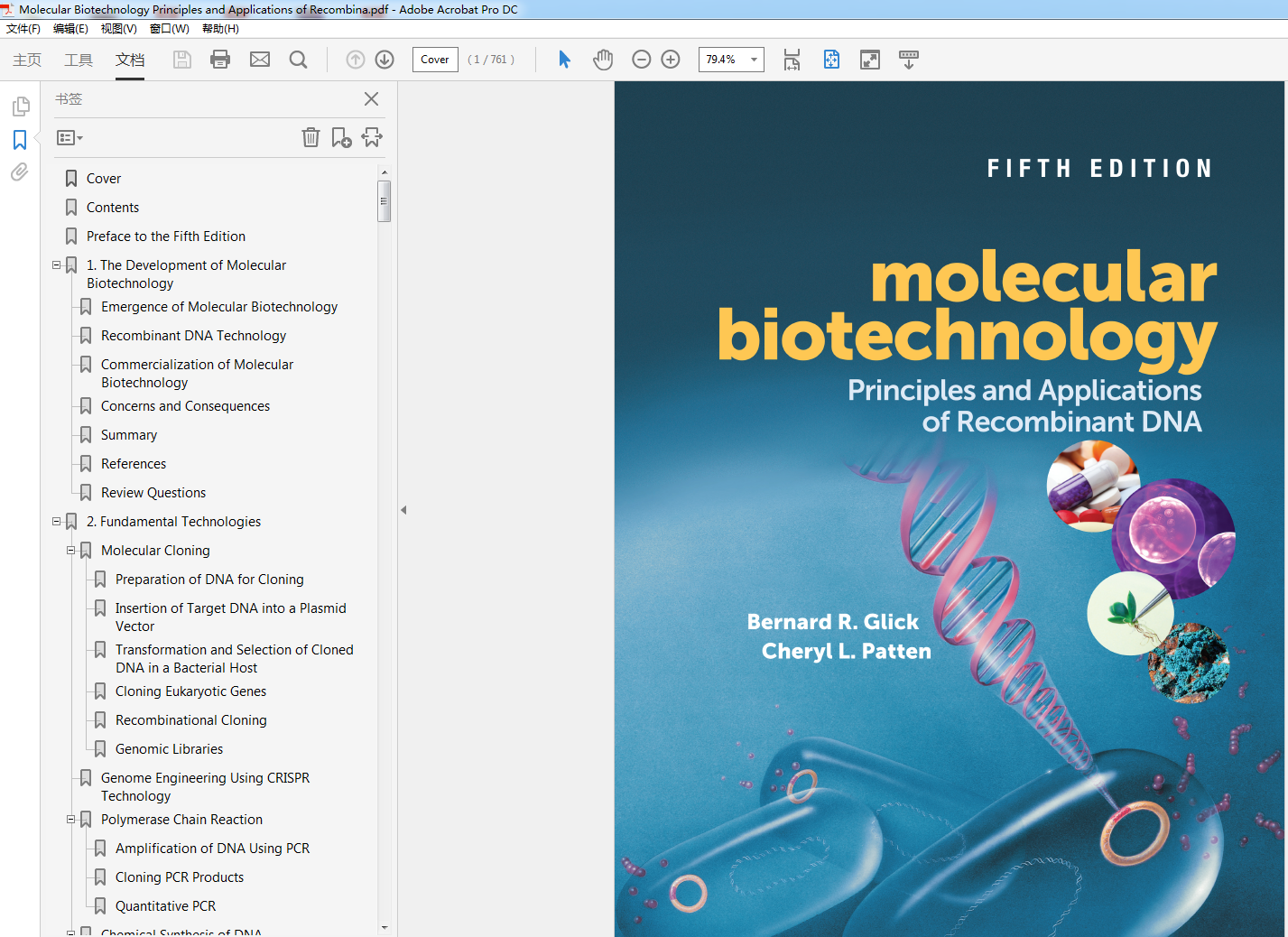1288x937 pixels.
Task: Select the Quantitative PCR bookmark
Action: [x=166, y=906]
